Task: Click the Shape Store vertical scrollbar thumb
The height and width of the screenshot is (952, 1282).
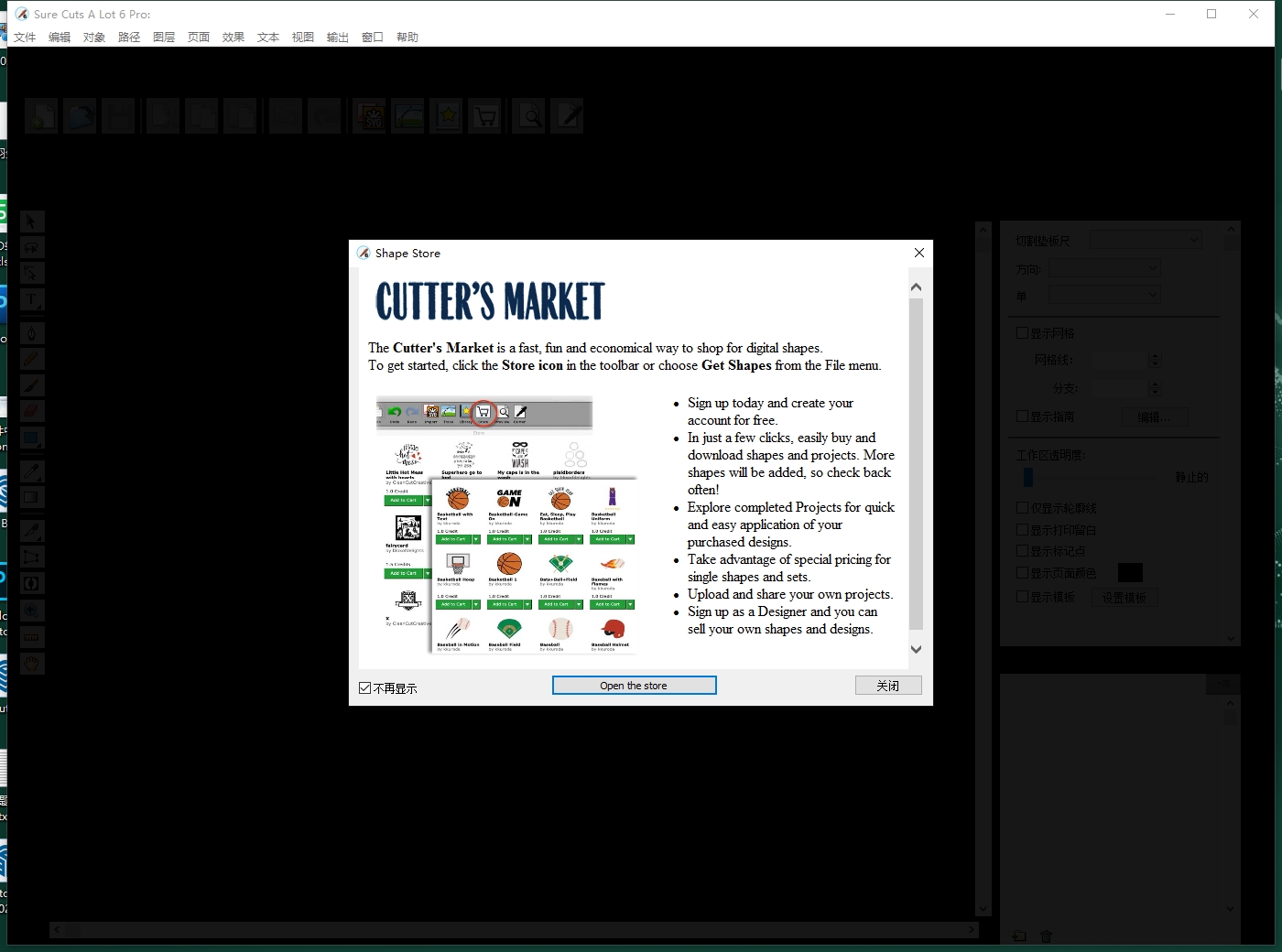Action: coord(916,464)
